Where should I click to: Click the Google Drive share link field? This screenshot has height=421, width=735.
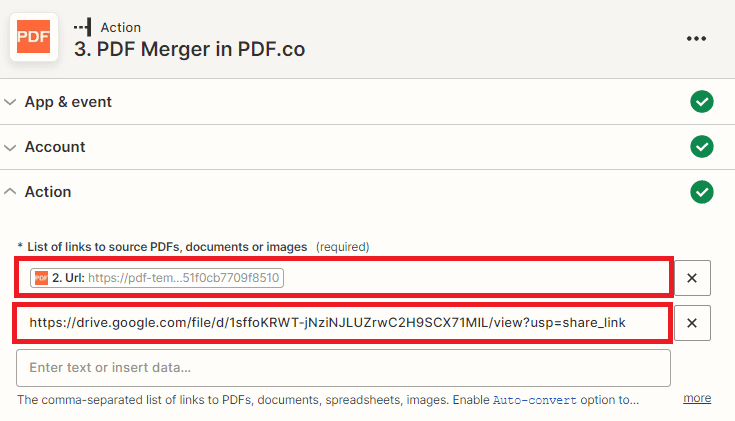(343, 322)
